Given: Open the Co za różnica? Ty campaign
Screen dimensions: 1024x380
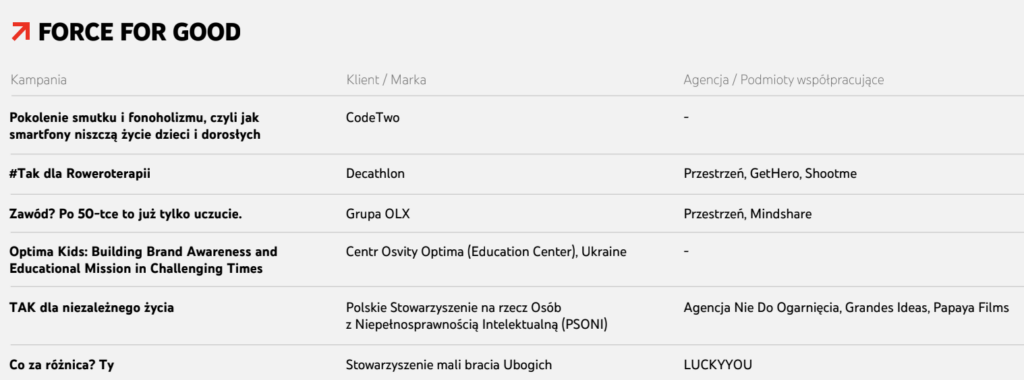Looking at the screenshot, I should (x=67, y=365).
